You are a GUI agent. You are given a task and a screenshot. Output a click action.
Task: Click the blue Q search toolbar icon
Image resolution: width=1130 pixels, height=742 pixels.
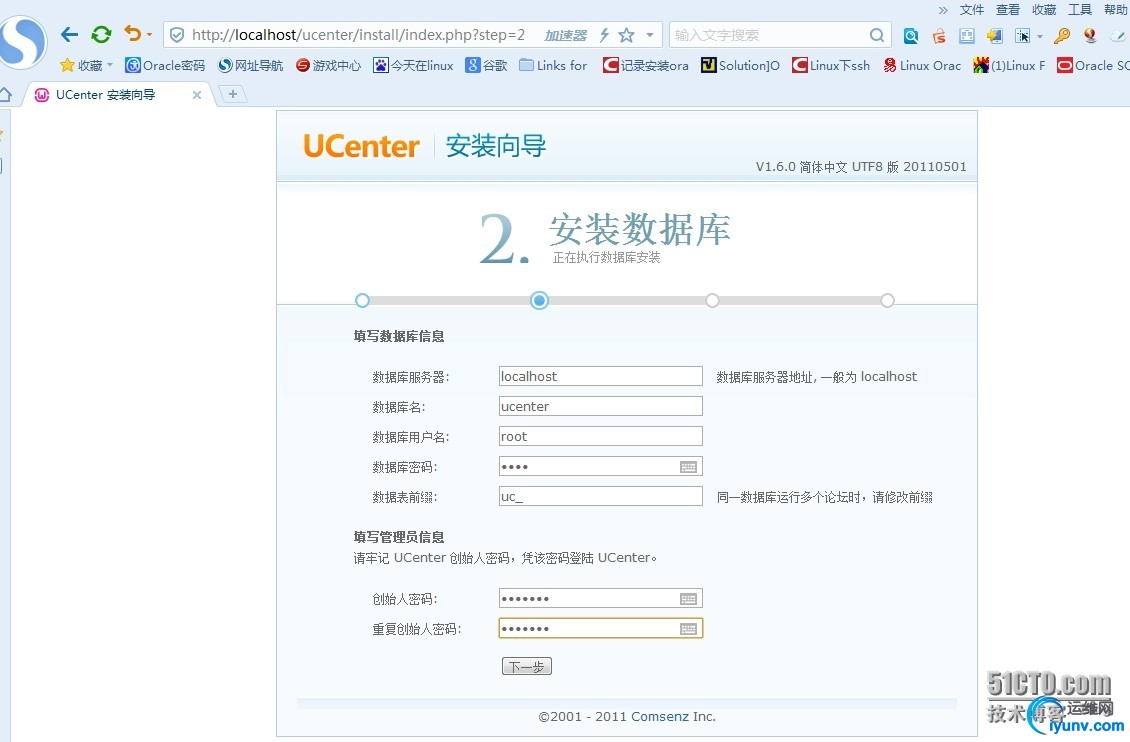(911, 35)
